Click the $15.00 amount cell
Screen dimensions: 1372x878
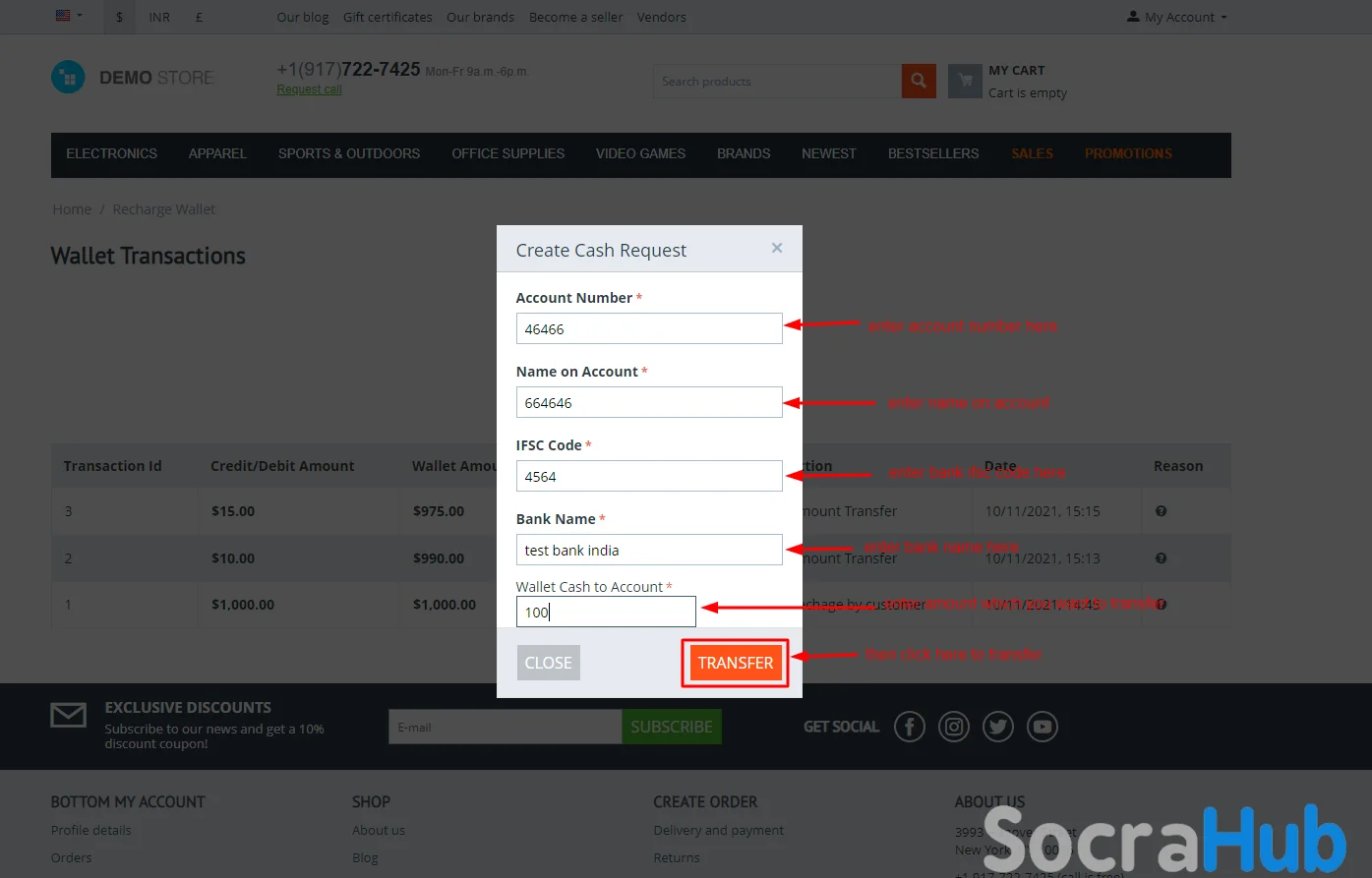pos(233,511)
